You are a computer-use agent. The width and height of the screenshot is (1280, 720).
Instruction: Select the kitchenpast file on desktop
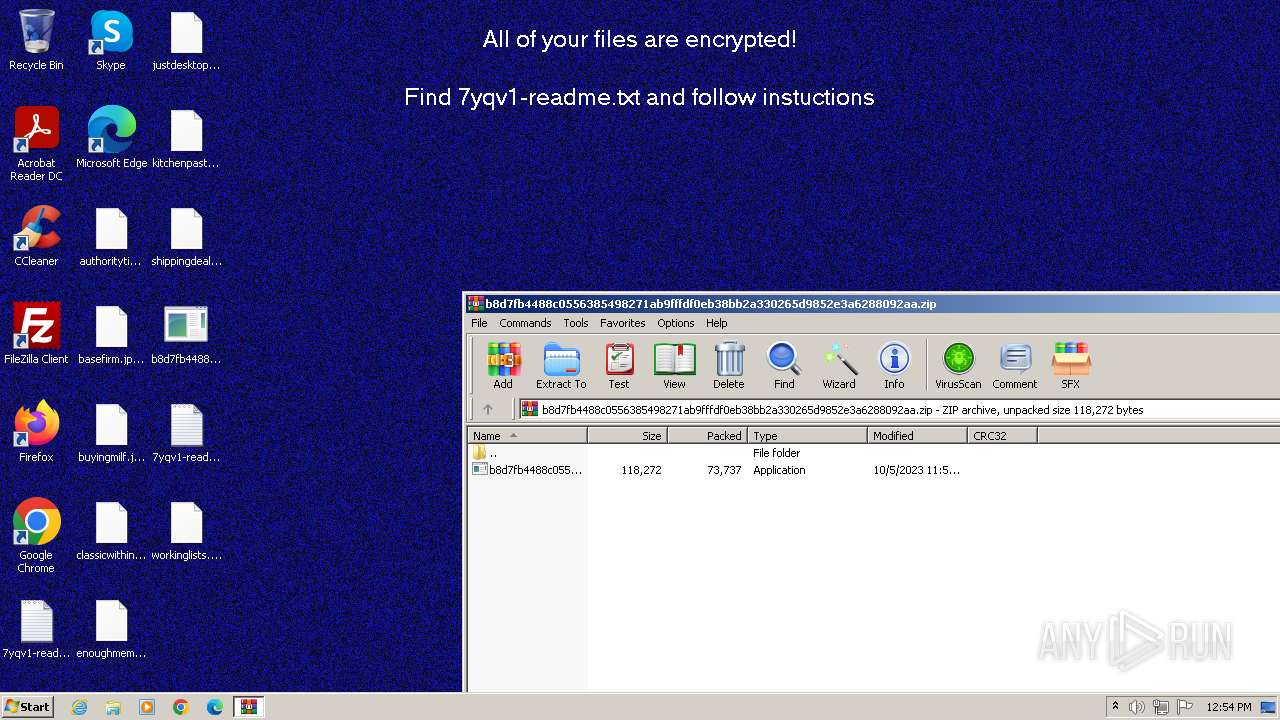point(186,138)
